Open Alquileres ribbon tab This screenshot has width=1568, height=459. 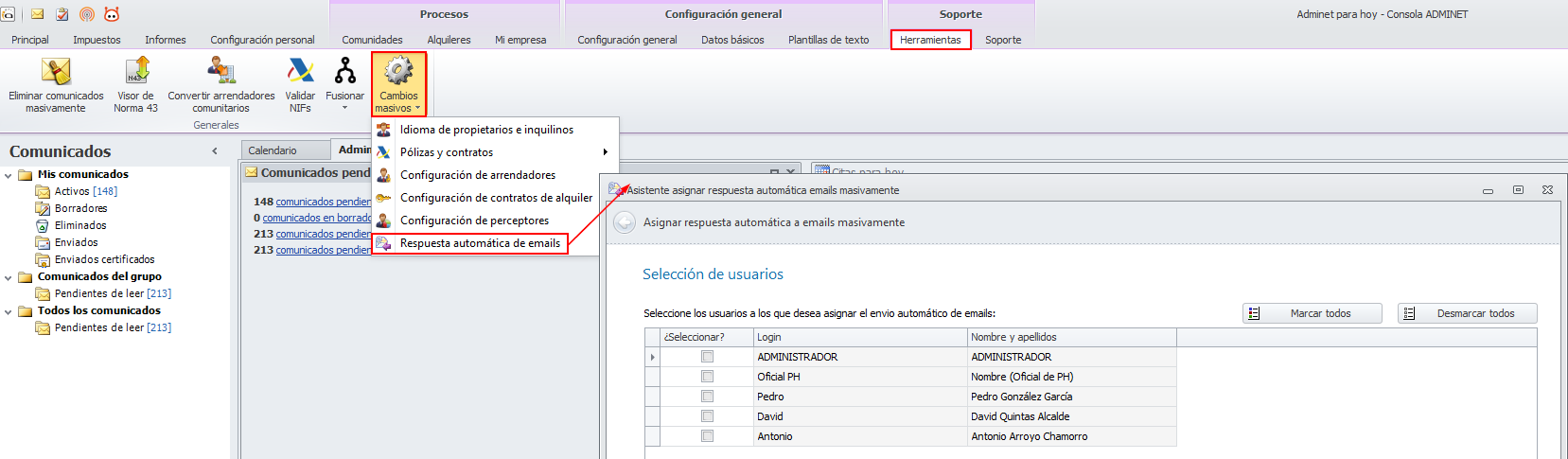click(449, 40)
